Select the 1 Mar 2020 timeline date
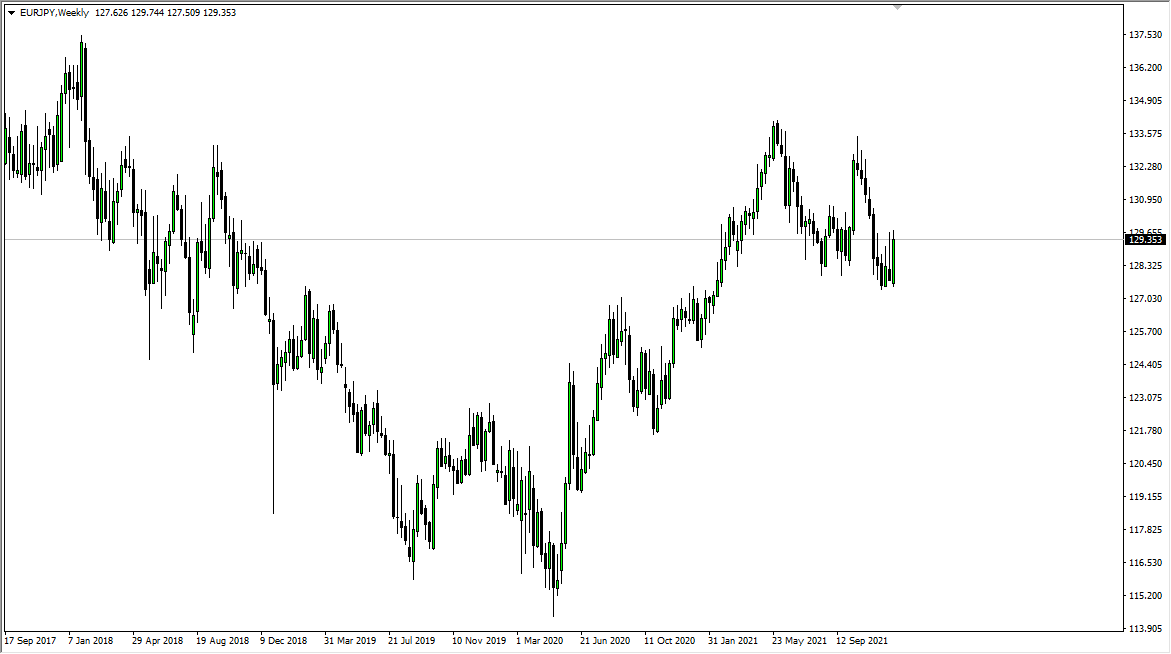1171x654 pixels. coord(539,641)
